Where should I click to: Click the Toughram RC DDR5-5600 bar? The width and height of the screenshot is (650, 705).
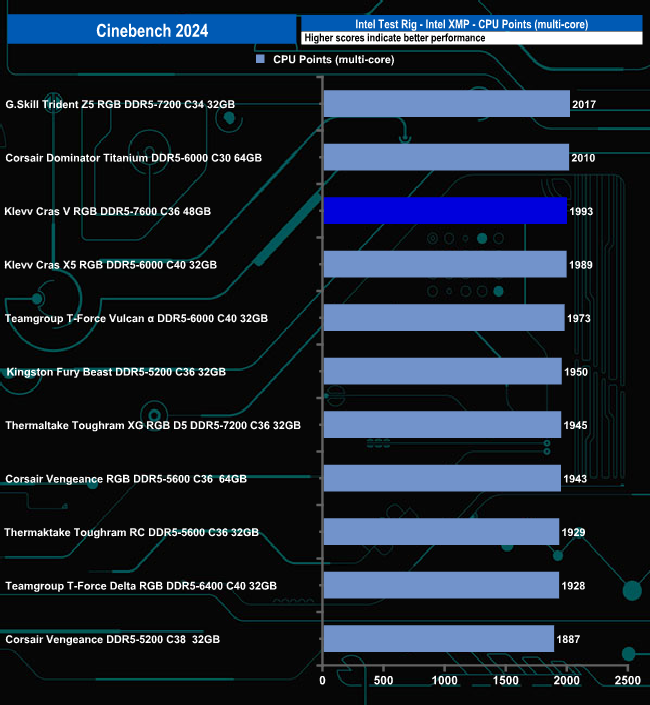tap(441, 531)
